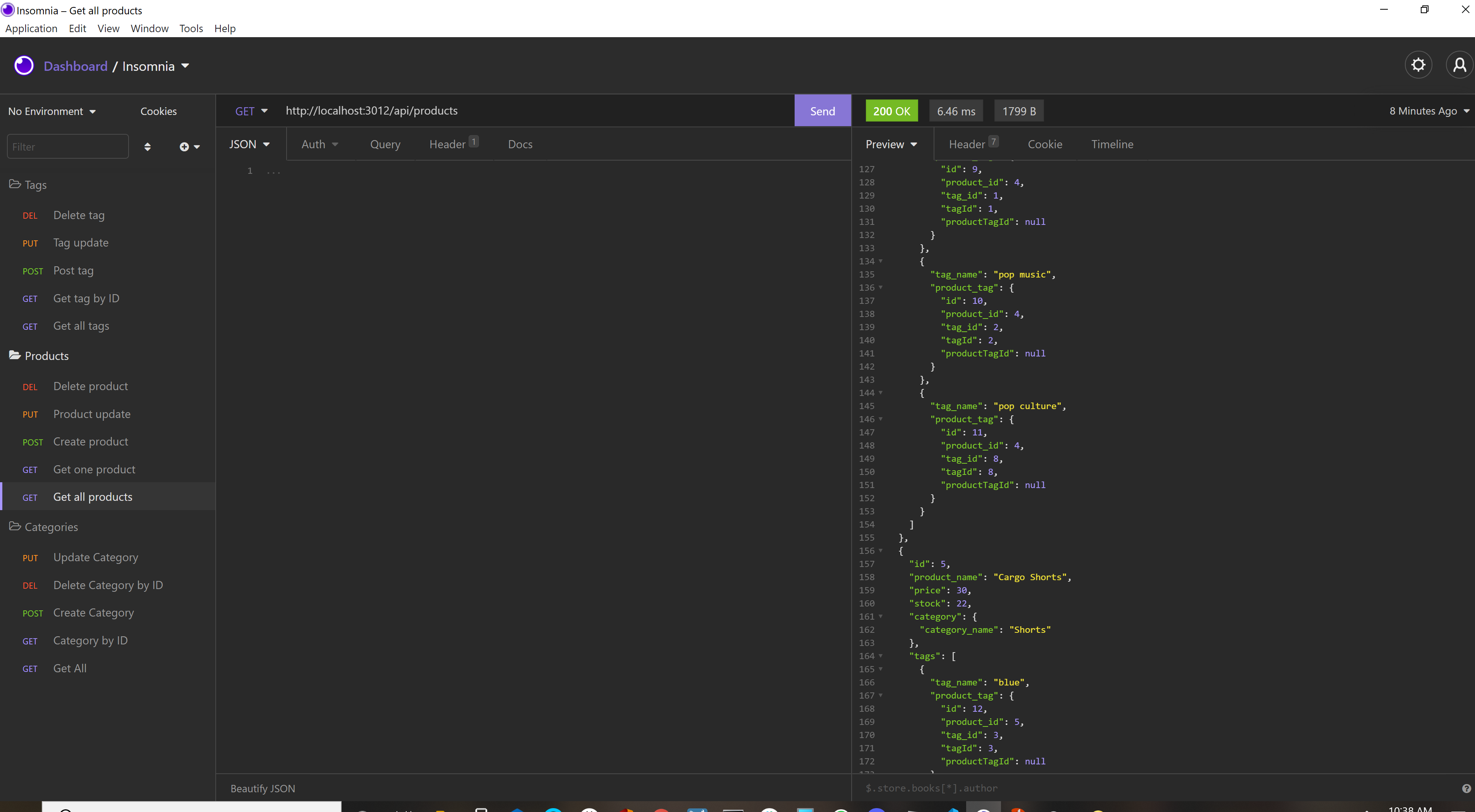Open the Cookies manager
This screenshot has width=1475, height=812.
coord(159,111)
